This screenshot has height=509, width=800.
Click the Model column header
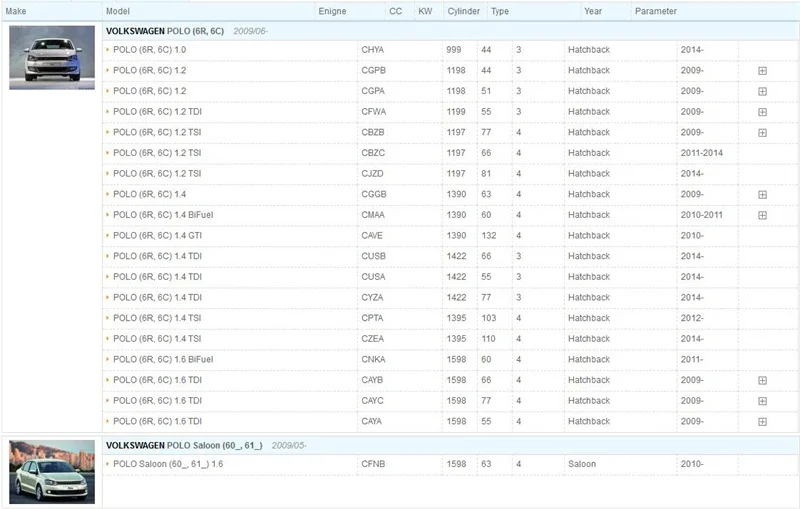(118, 11)
